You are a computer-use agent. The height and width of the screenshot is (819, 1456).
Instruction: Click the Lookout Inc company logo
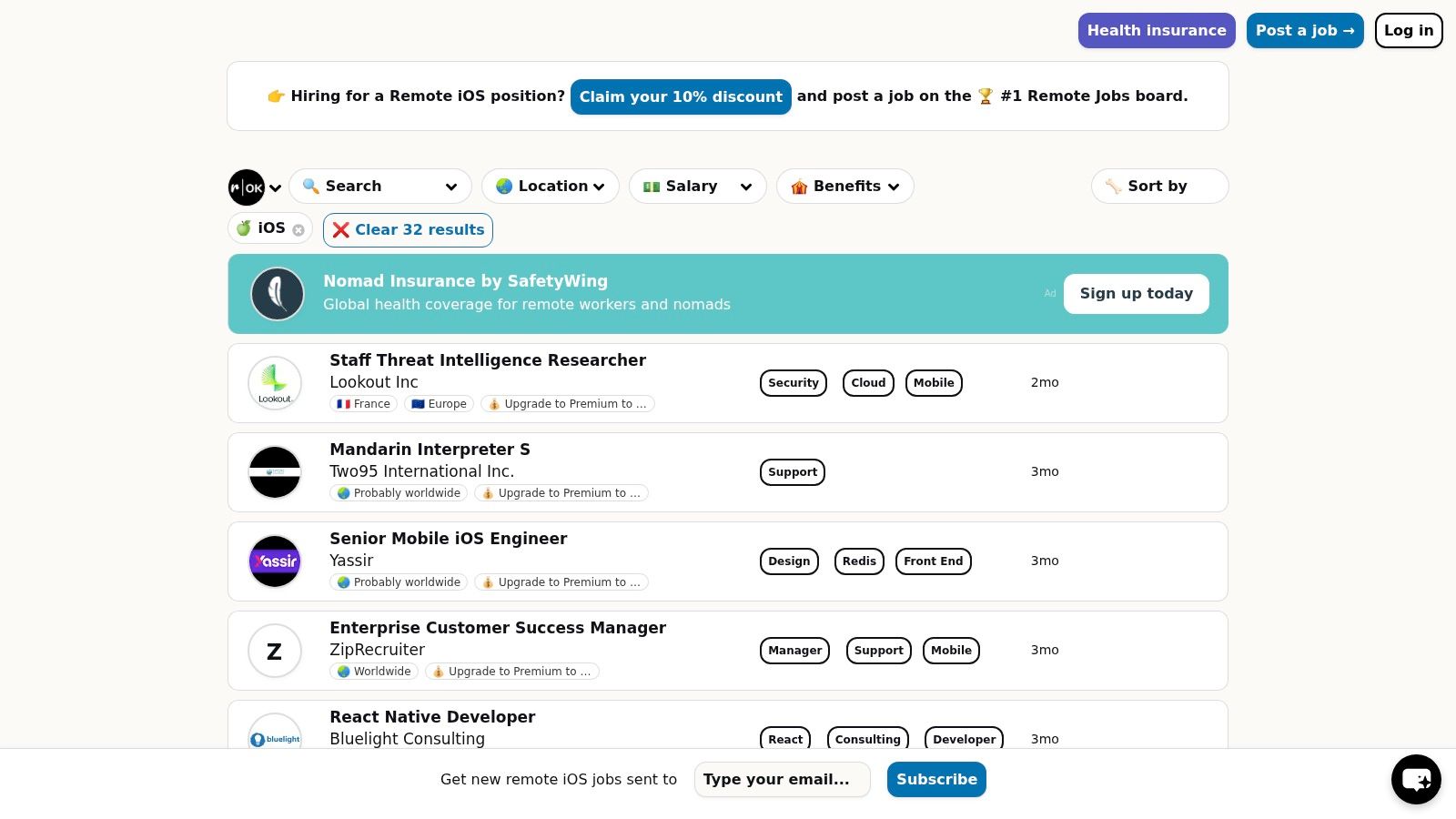(275, 383)
